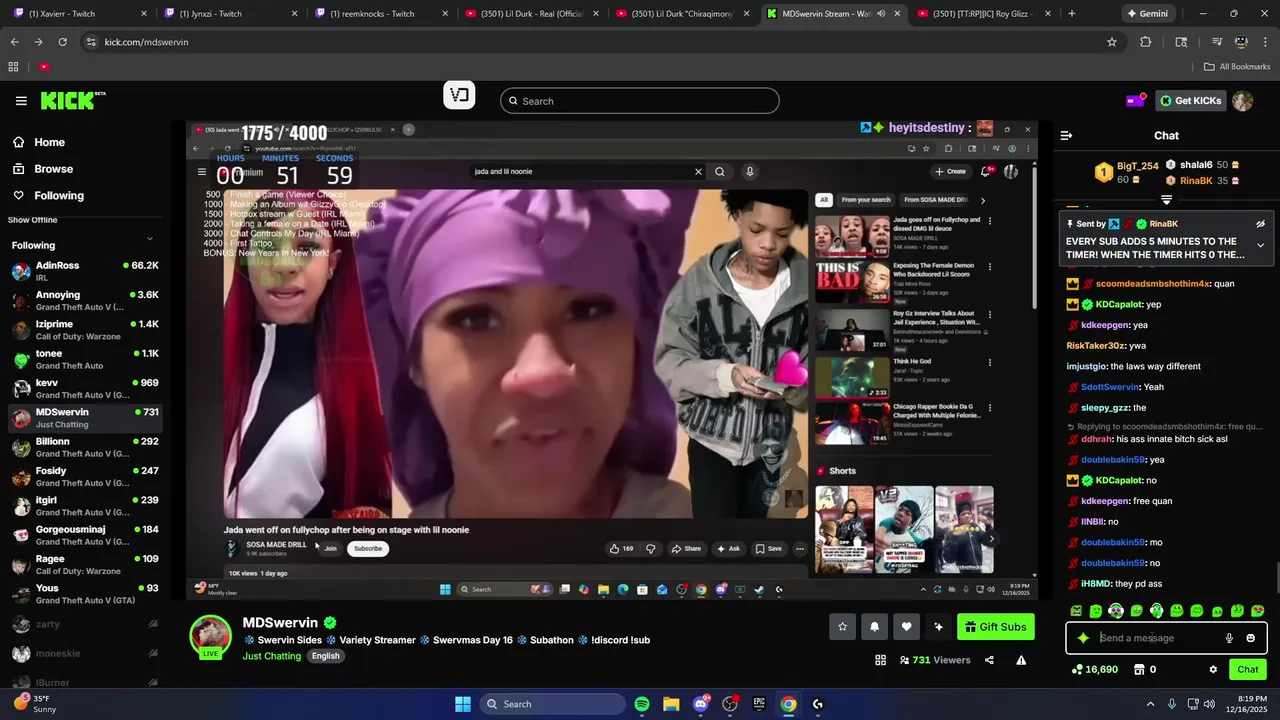Open Chrome extensions puzzle icon
This screenshot has height=720, width=1280.
pos(1146,42)
